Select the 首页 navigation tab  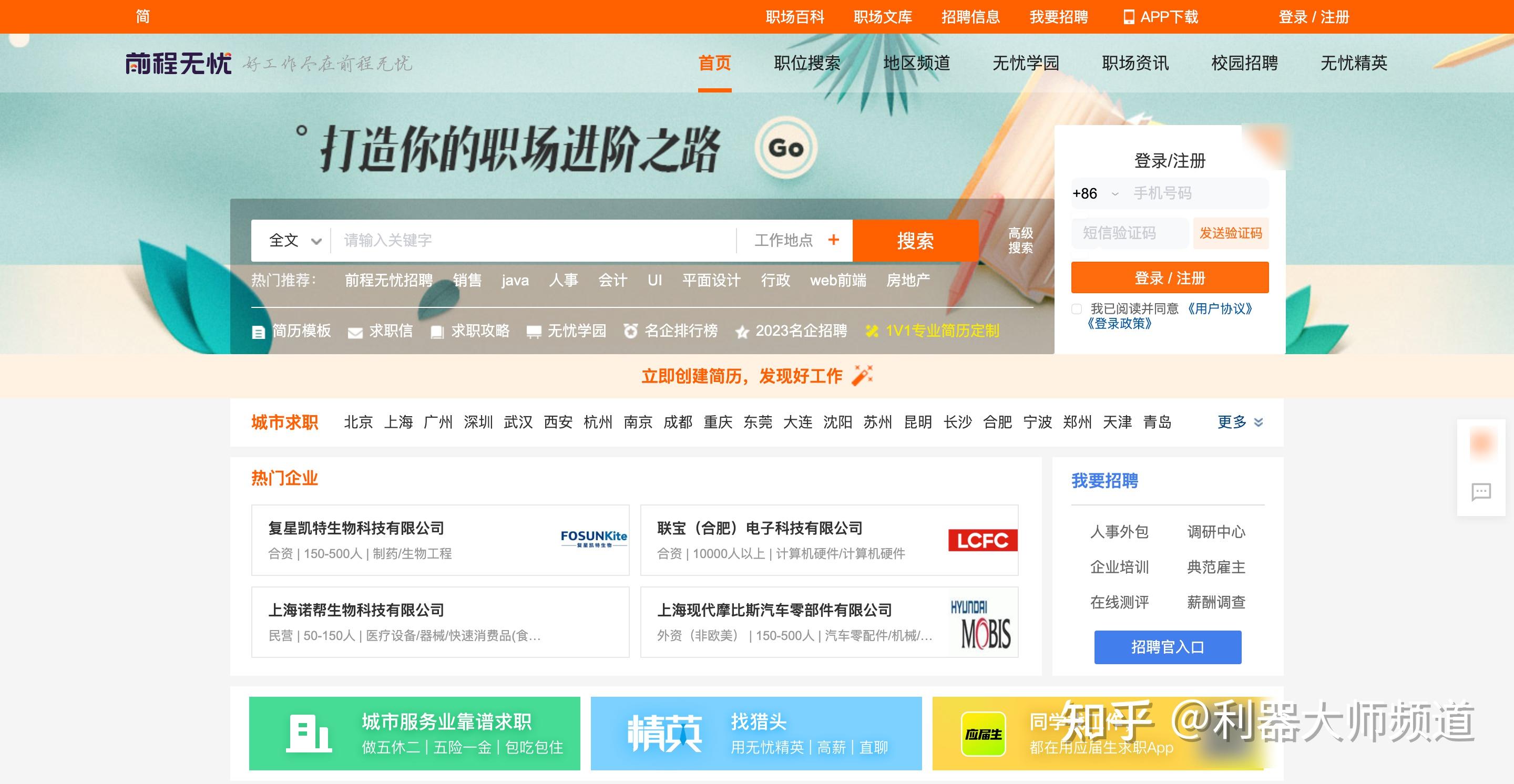pos(715,63)
